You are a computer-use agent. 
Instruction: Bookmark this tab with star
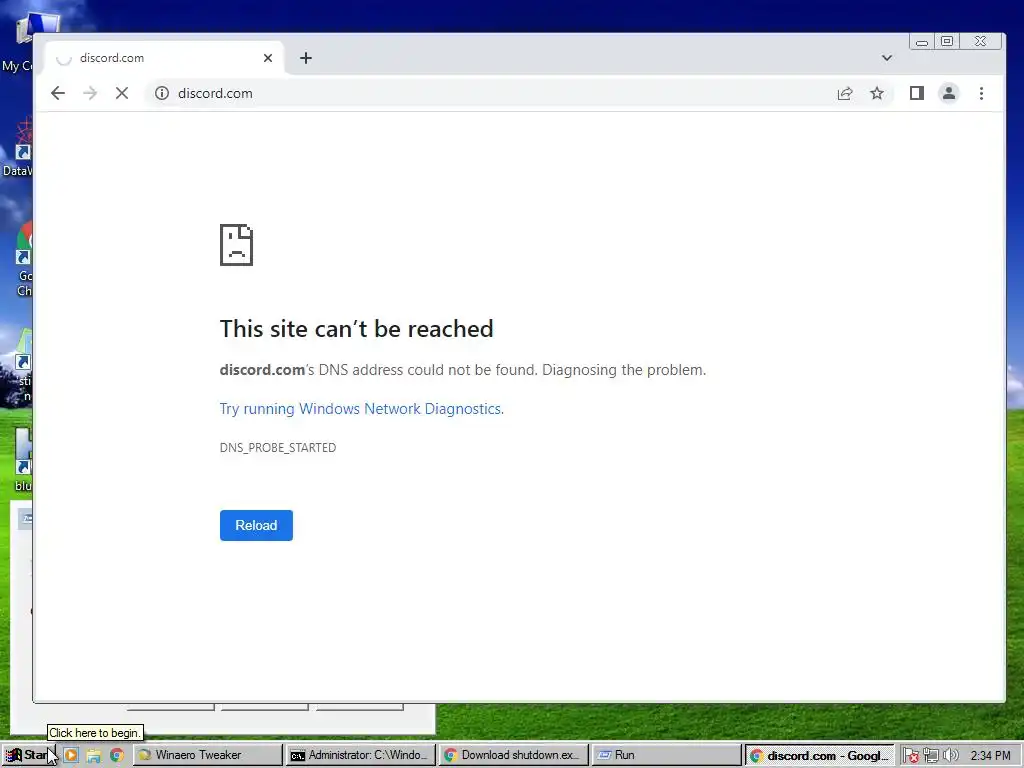click(x=877, y=93)
